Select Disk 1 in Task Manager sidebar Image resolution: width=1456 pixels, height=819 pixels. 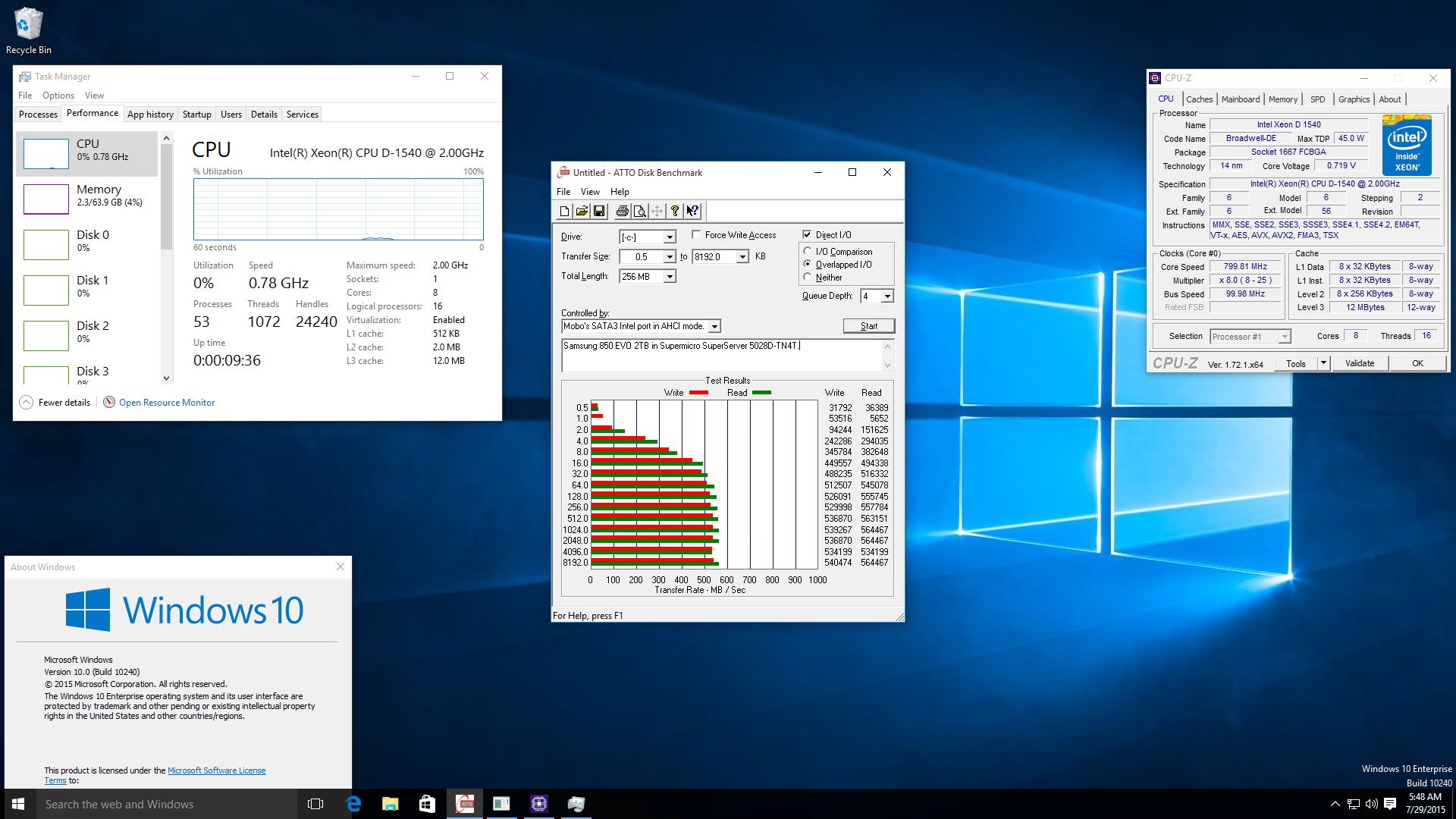(87, 290)
